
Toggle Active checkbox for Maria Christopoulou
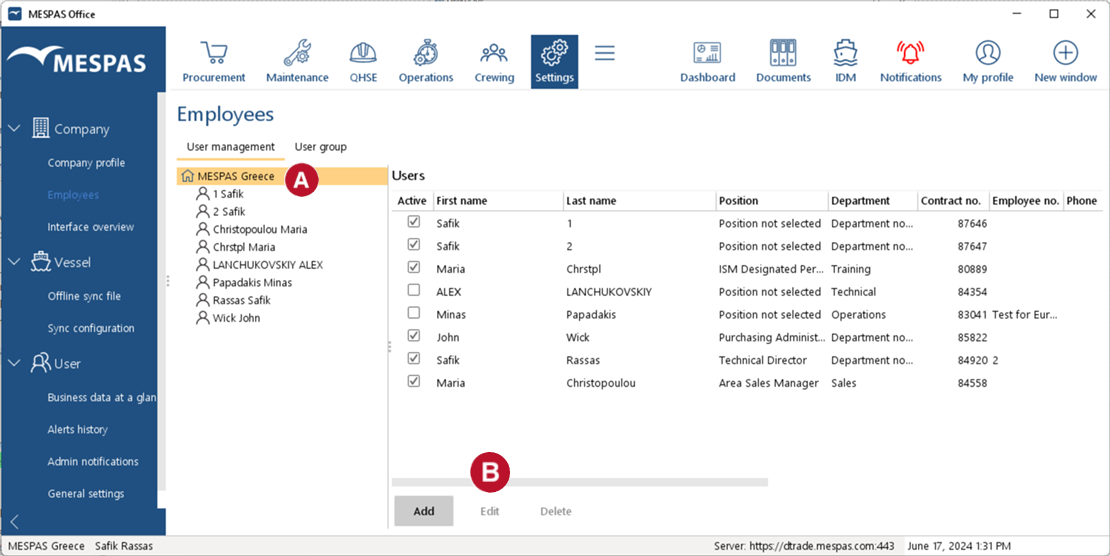pos(414,380)
